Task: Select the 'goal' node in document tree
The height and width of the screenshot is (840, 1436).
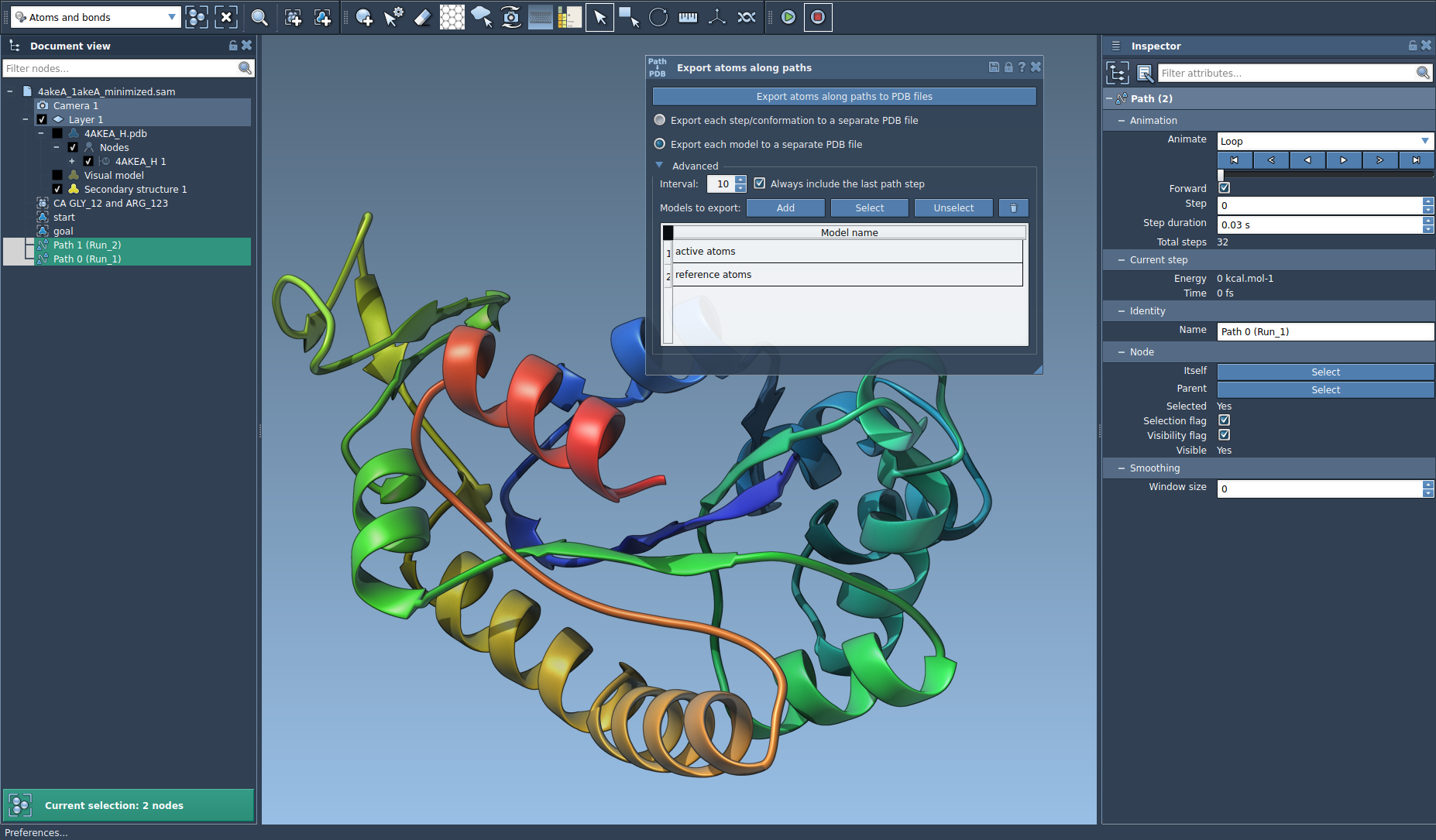Action: [64, 231]
